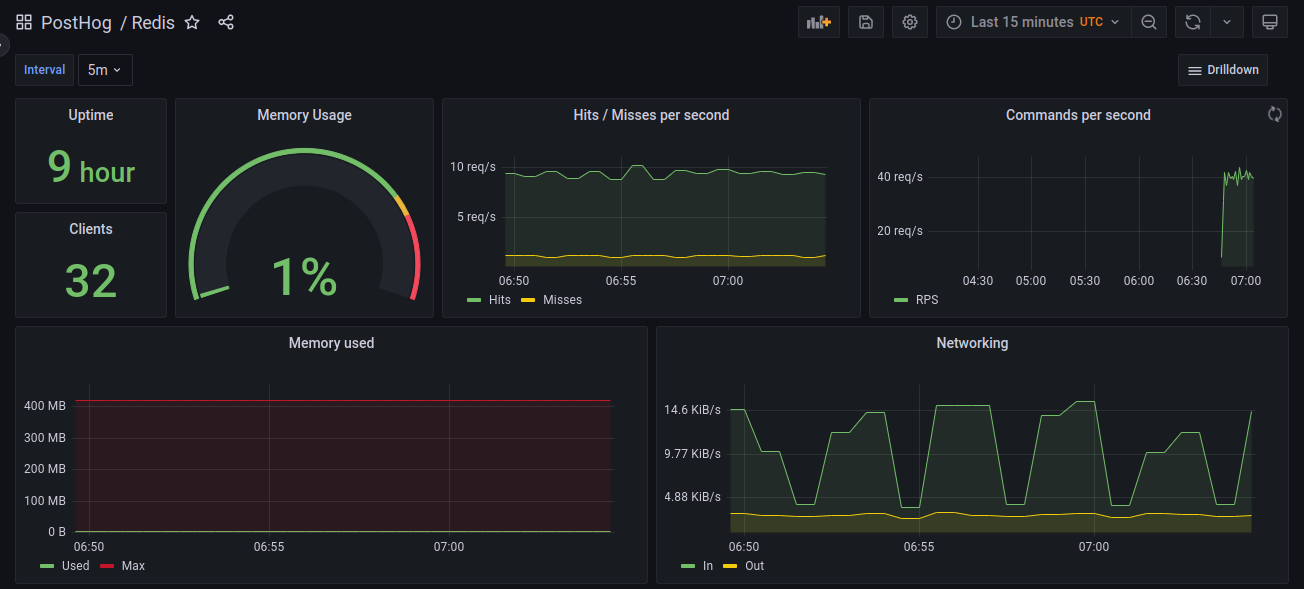Open the Networking panel title menu
The image size is (1304, 589).
[x=971, y=343]
